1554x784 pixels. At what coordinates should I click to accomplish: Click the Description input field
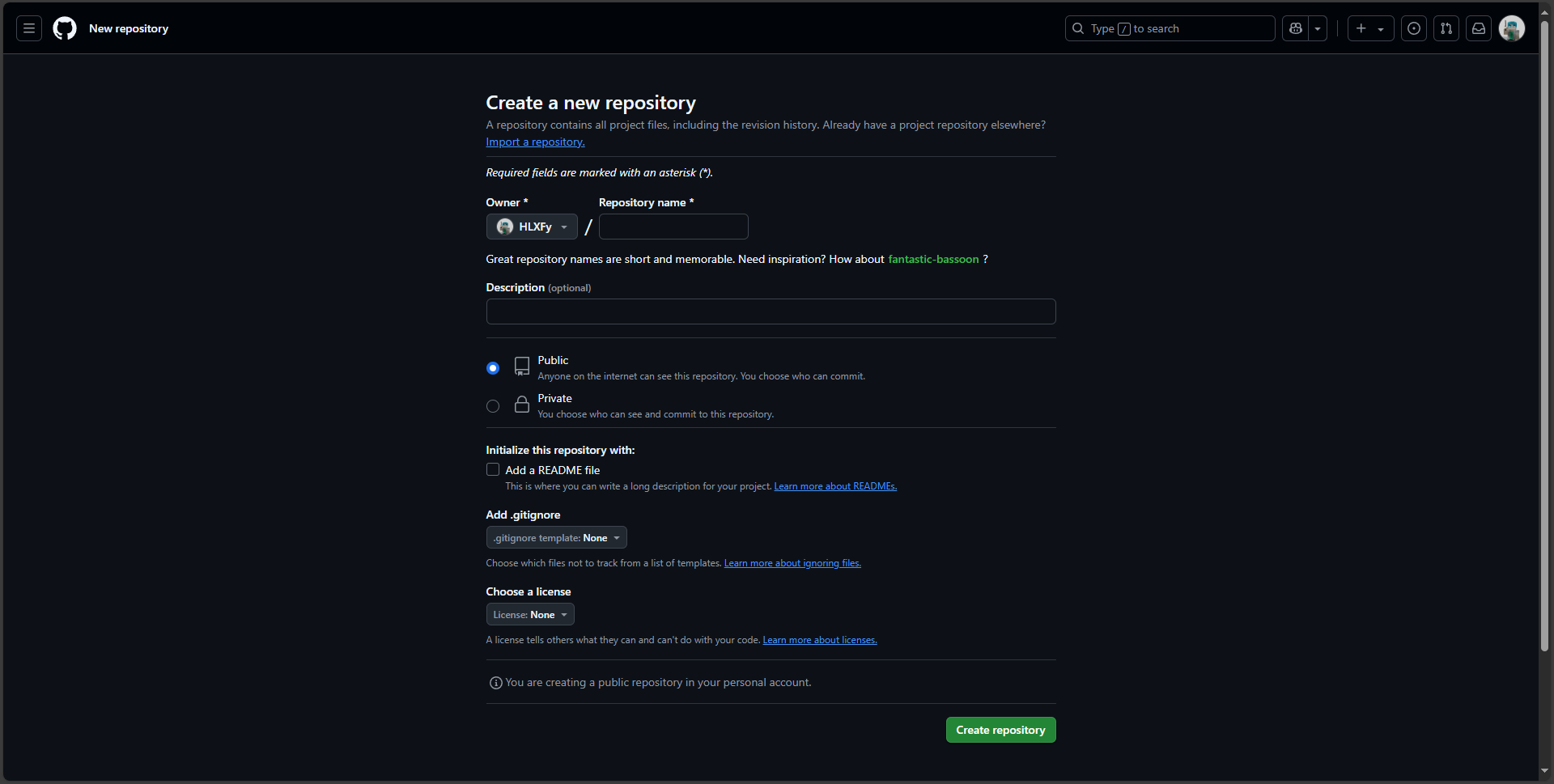pos(771,311)
